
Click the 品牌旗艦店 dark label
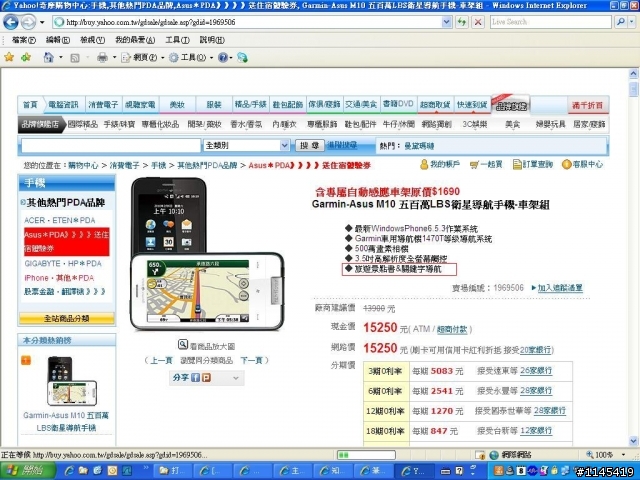click(x=40, y=124)
